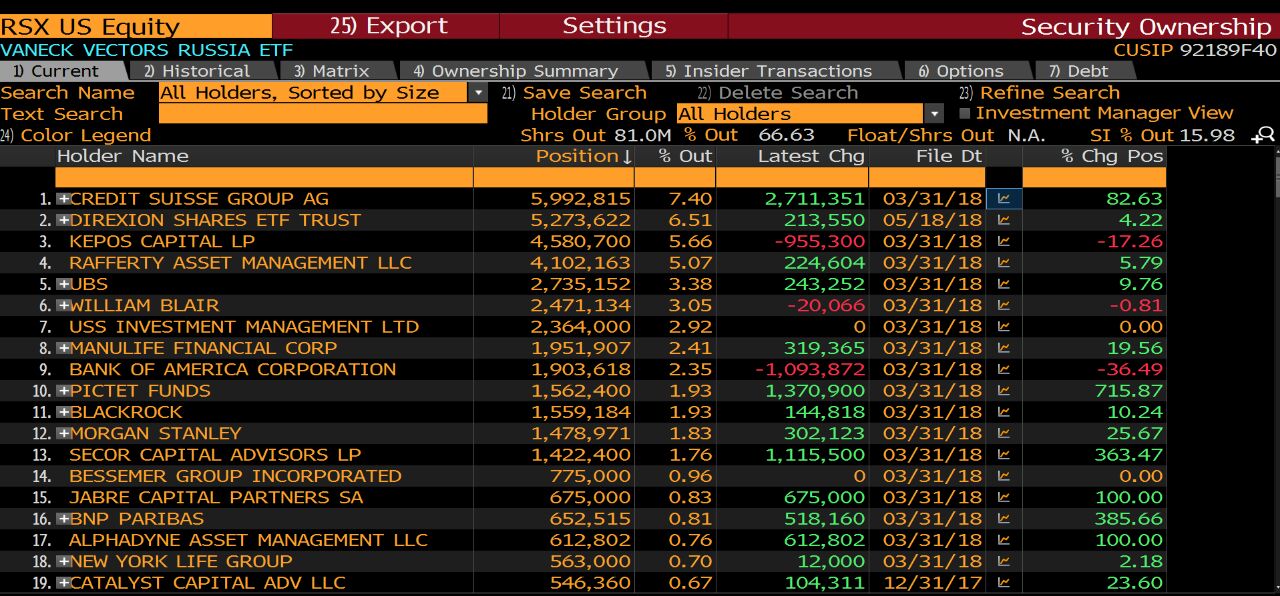Expand the Manulife Financial Corp row
Viewport: 1280px width, 596px height.
pos(63,348)
